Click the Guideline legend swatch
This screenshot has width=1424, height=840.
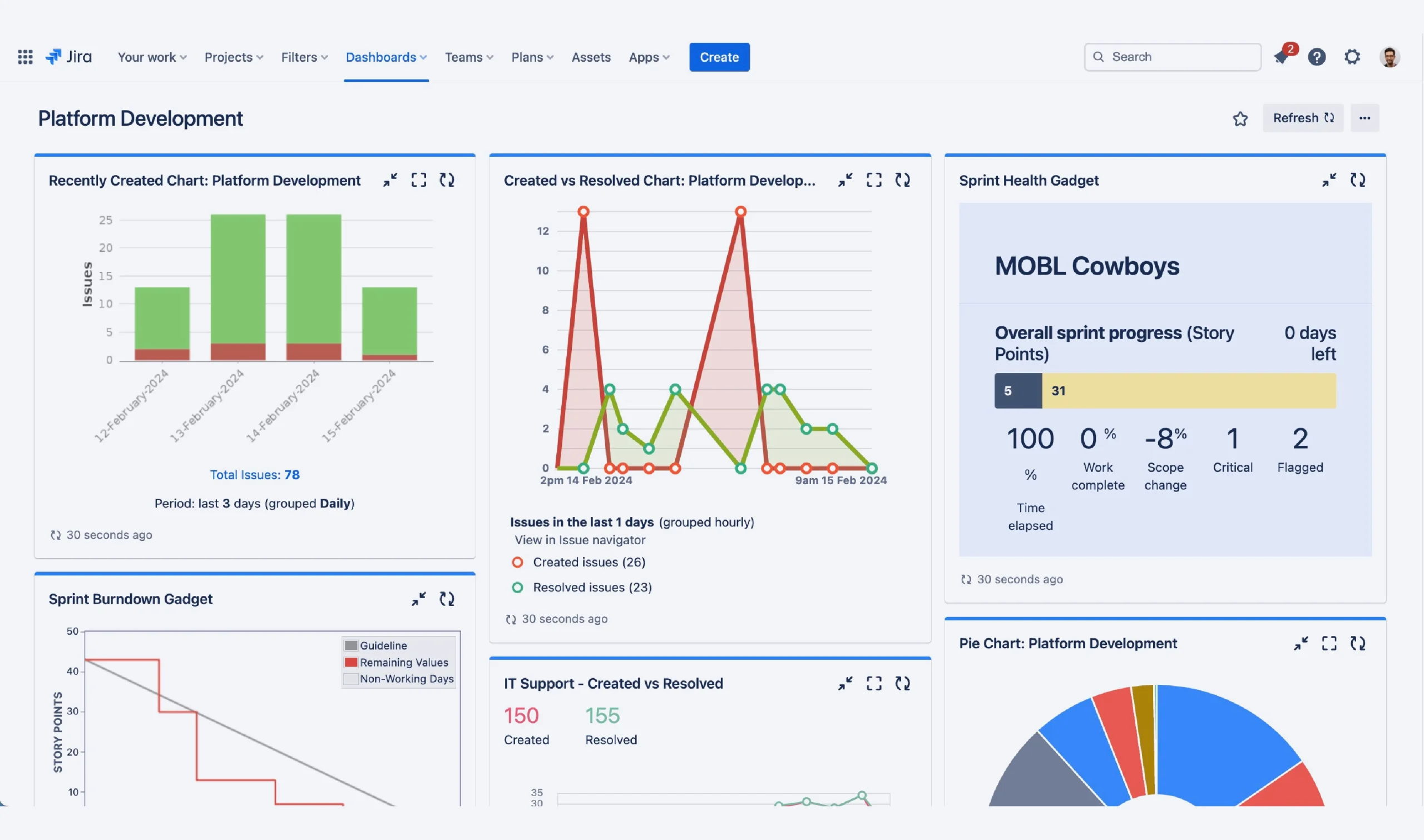(351, 646)
